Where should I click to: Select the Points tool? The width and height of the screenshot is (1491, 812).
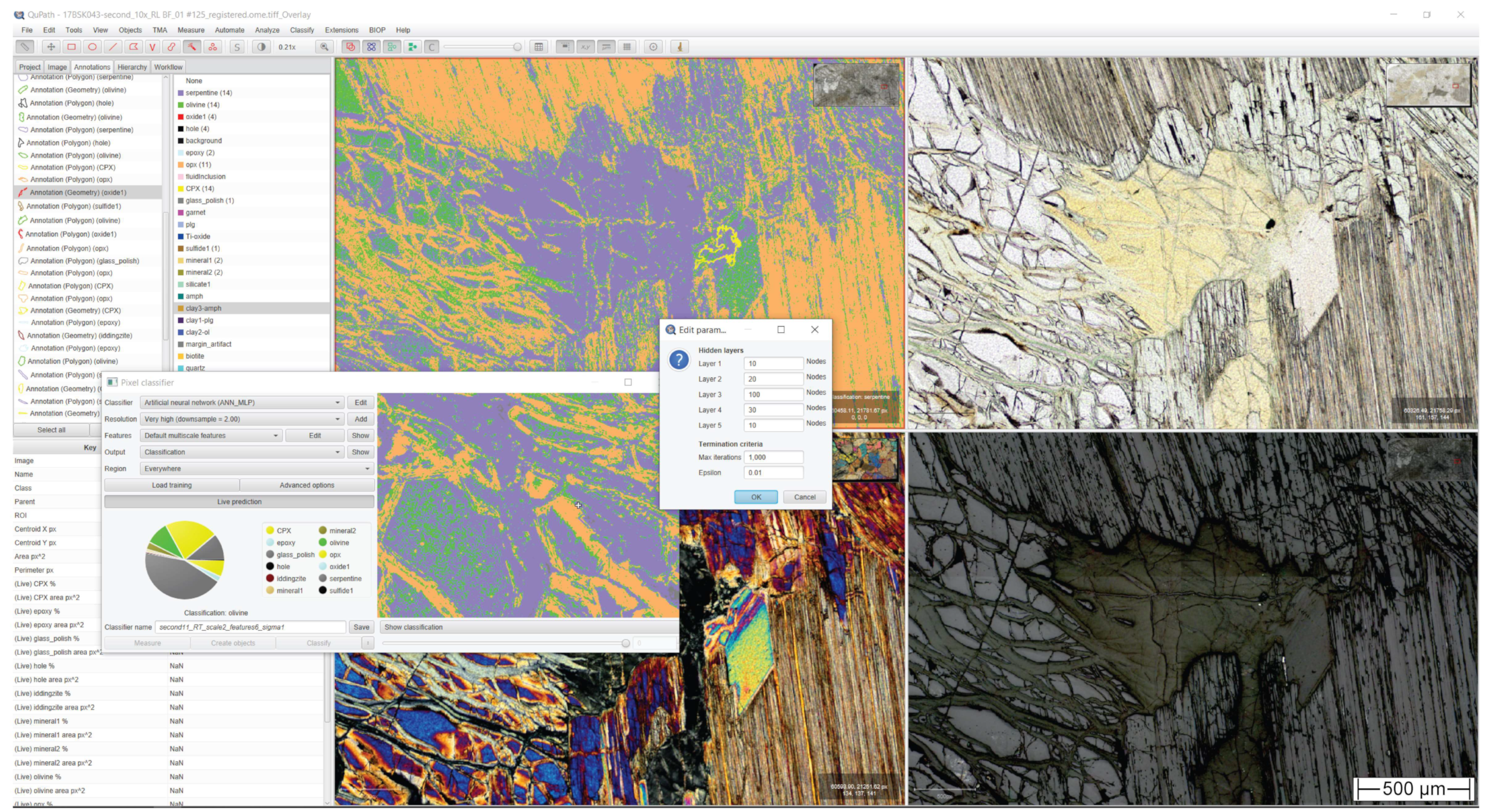tap(213, 47)
